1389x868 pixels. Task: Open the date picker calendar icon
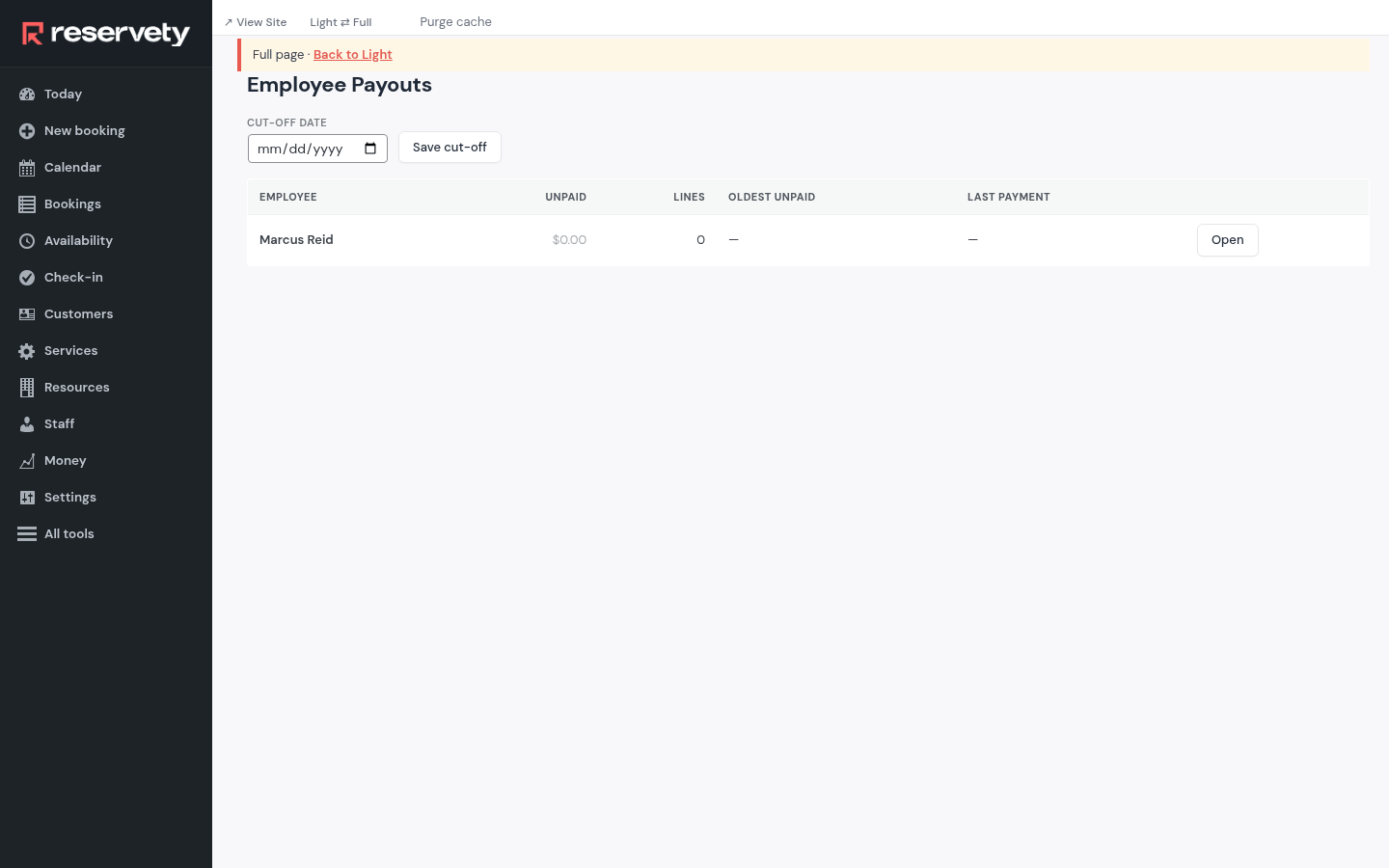pyautogui.click(x=370, y=149)
